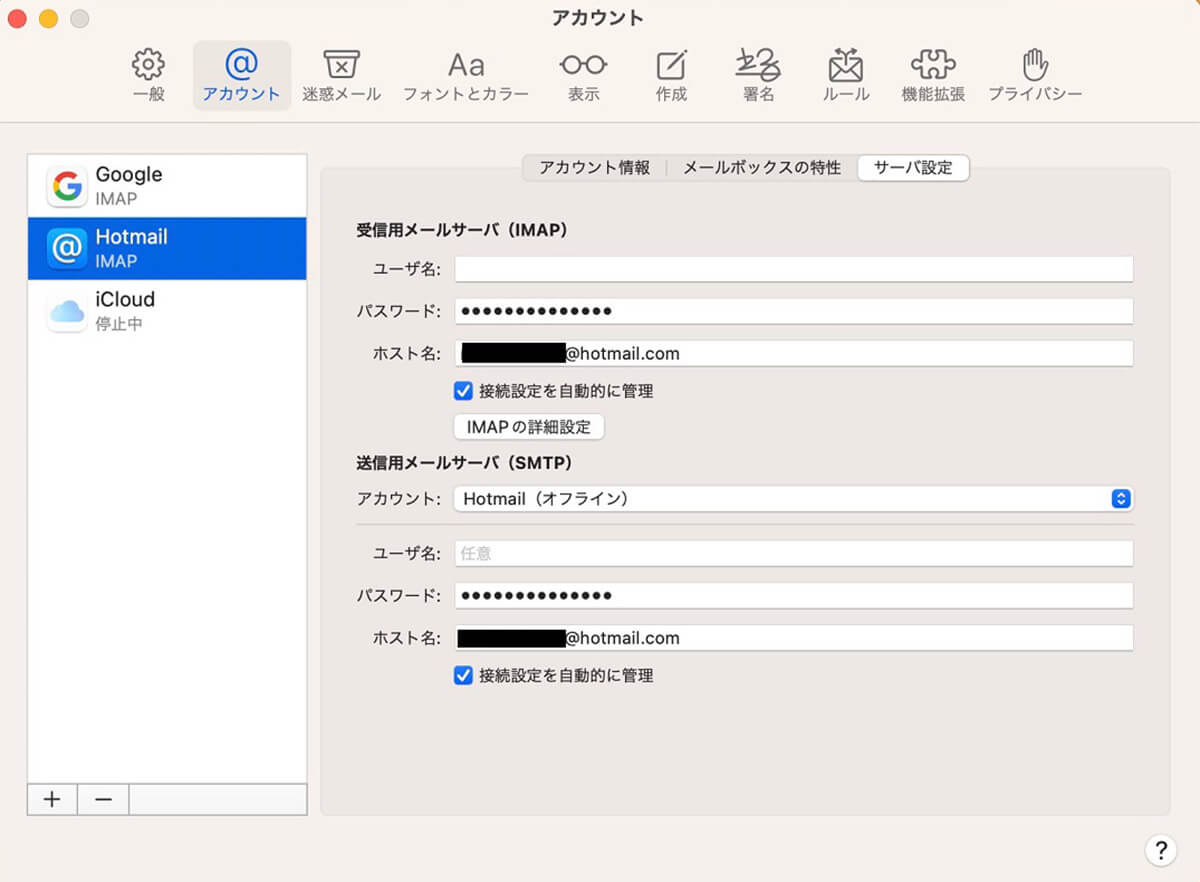This screenshot has width=1200, height=882.
Task: Click the IMAPの詳細設定 button
Action: tap(529, 427)
